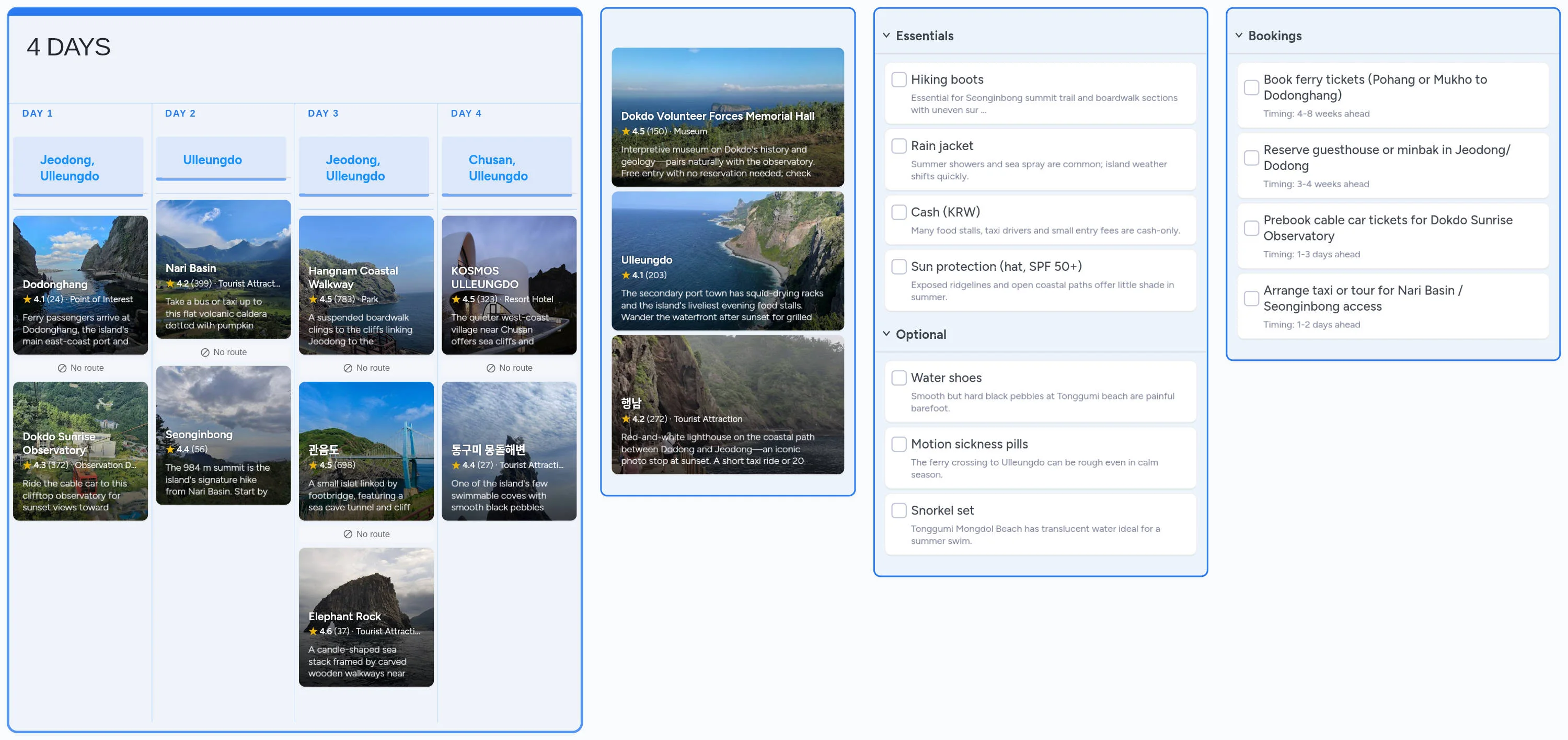The height and width of the screenshot is (740, 1568).
Task: Check the Reserve guesthouse or minbak checkbox
Action: pyautogui.click(x=1251, y=158)
